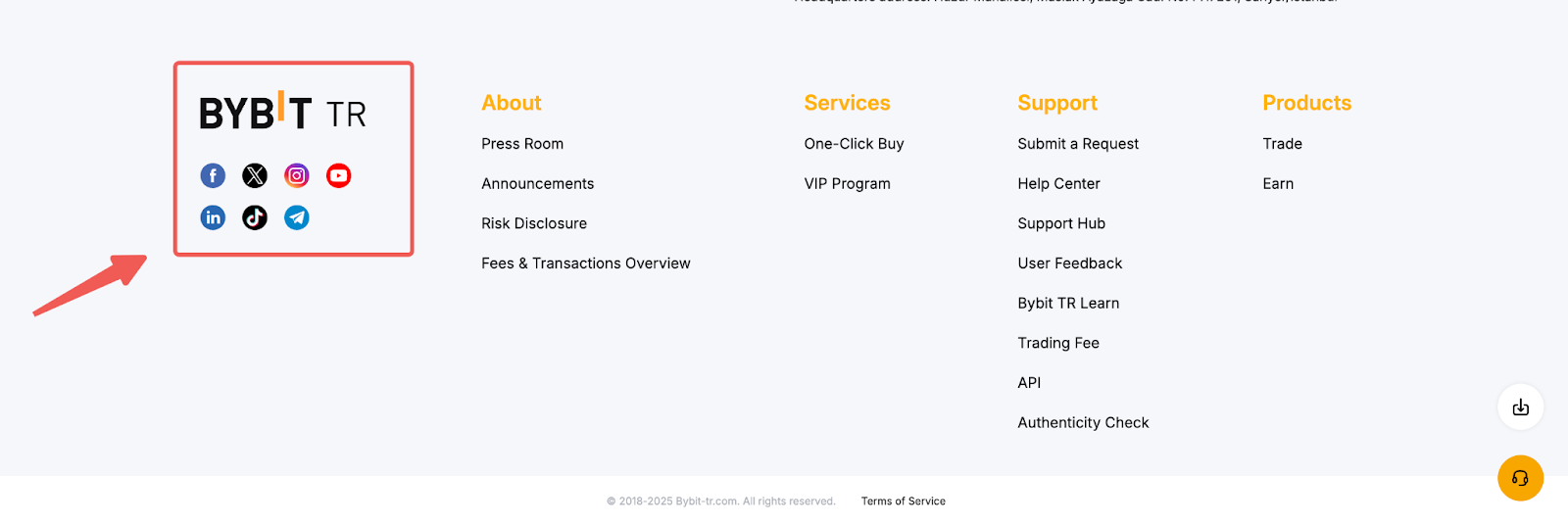Click the Bybit TR logo
Image resolution: width=1568 pixels, height=525 pixels.
coord(282,113)
